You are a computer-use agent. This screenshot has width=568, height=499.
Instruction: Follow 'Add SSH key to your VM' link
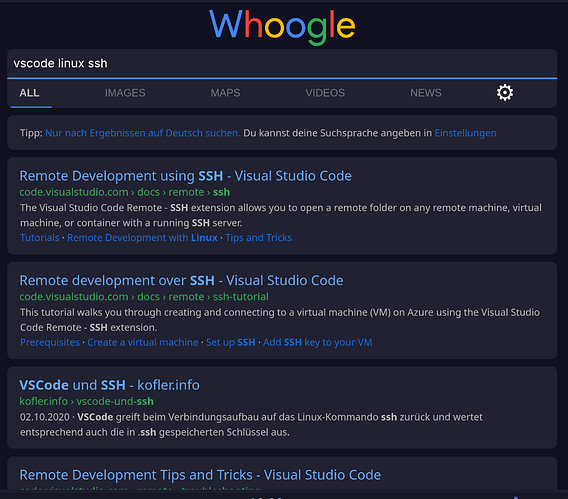(318, 342)
